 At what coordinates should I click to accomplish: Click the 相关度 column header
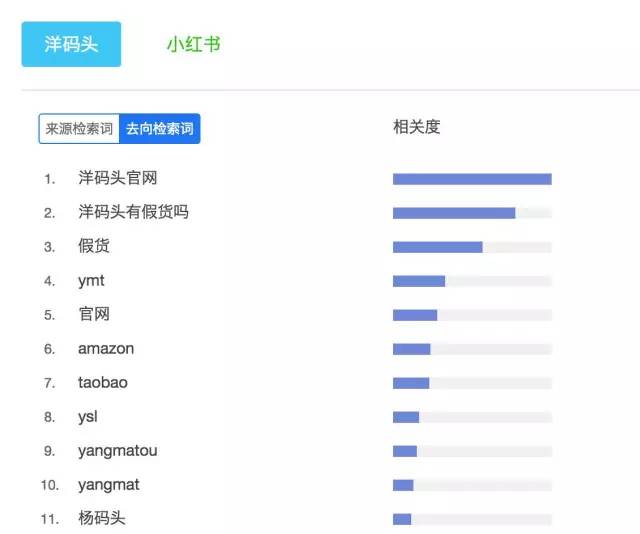pyautogui.click(x=417, y=127)
